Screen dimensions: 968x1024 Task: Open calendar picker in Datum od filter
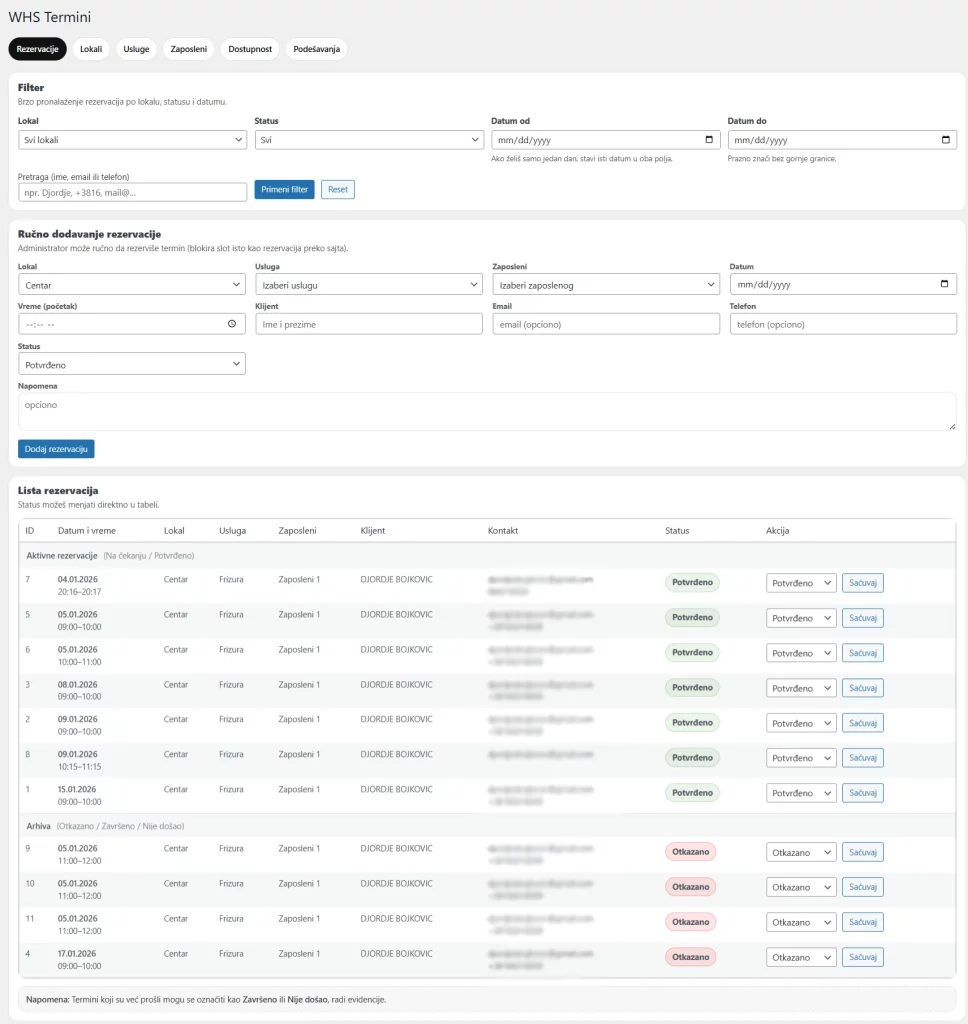point(709,140)
